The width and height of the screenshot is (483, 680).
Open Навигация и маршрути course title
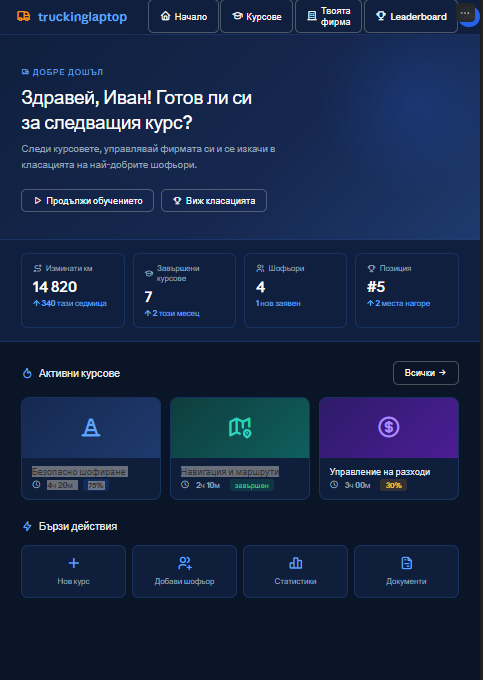point(230,471)
